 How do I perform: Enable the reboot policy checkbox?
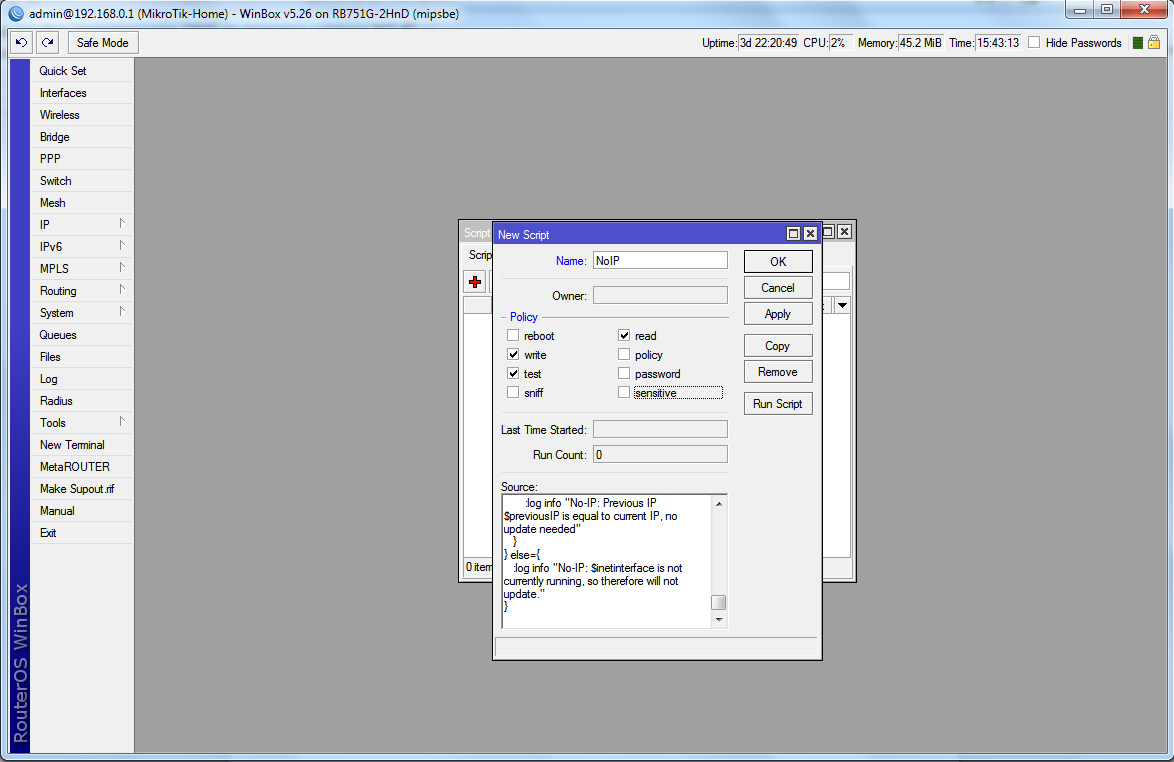point(513,336)
